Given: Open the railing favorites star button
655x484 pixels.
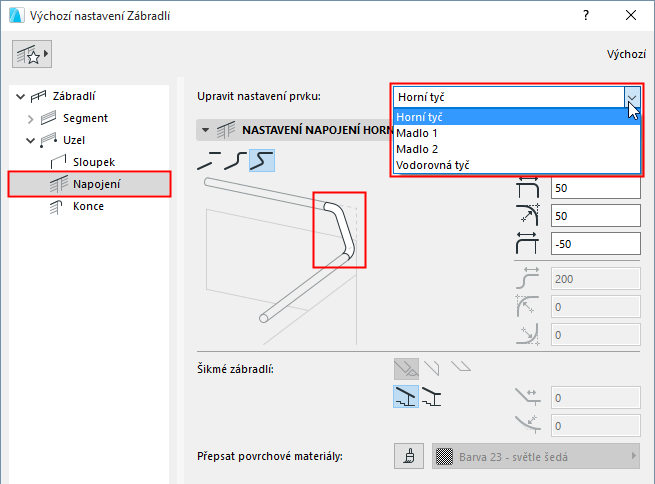Looking at the screenshot, I should [x=31, y=55].
